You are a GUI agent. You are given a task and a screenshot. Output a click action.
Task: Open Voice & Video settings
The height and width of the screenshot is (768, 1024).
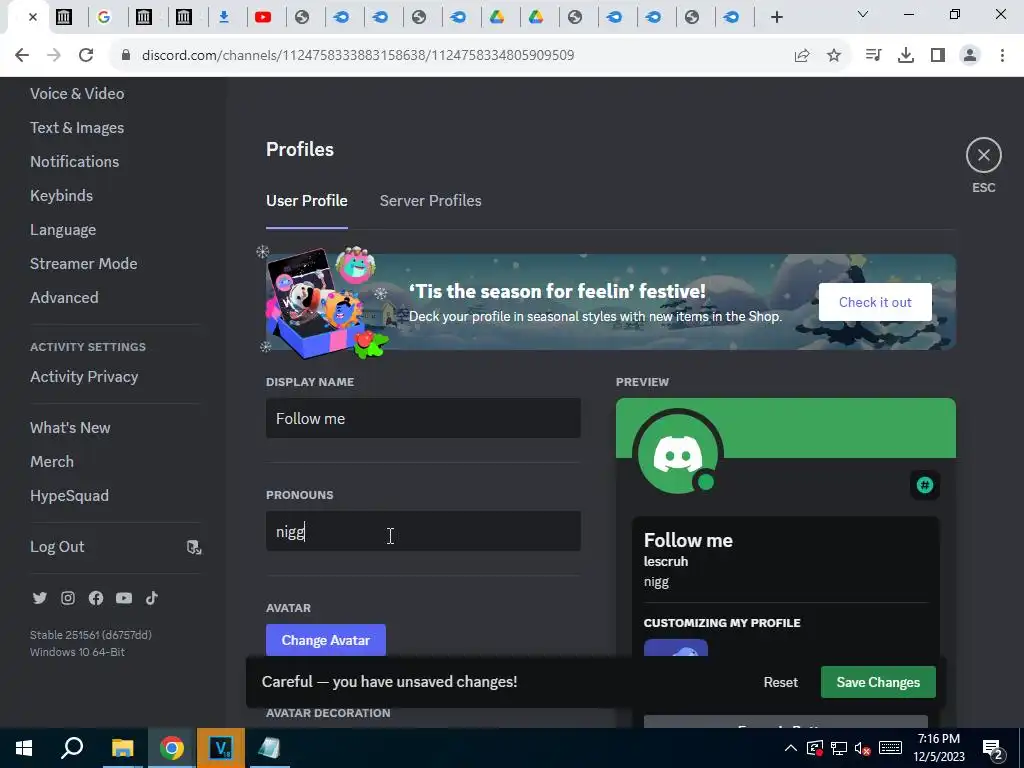point(77,93)
